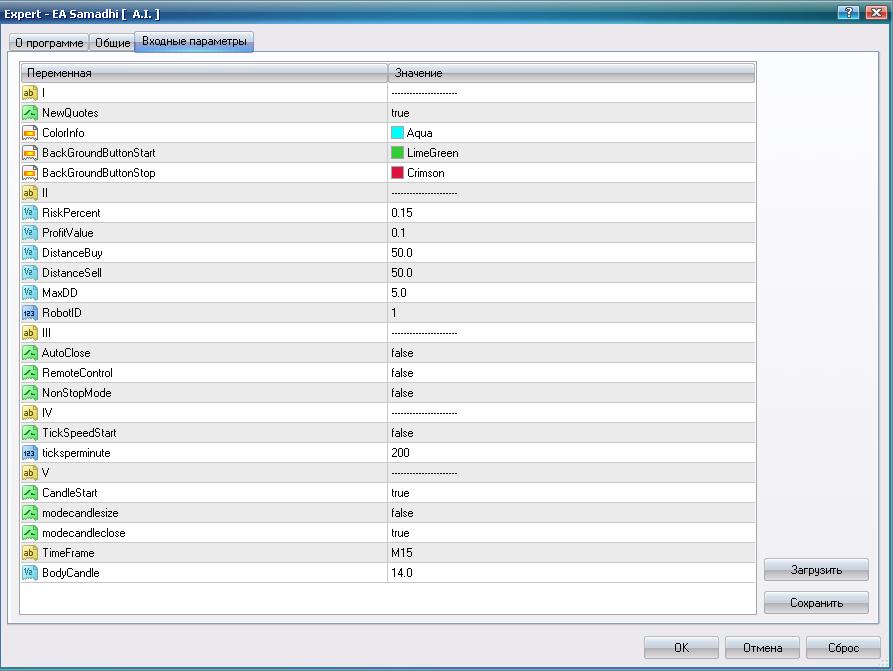Click the help question mark button
Viewport: 893px width, 671px height.
point(849,13)
